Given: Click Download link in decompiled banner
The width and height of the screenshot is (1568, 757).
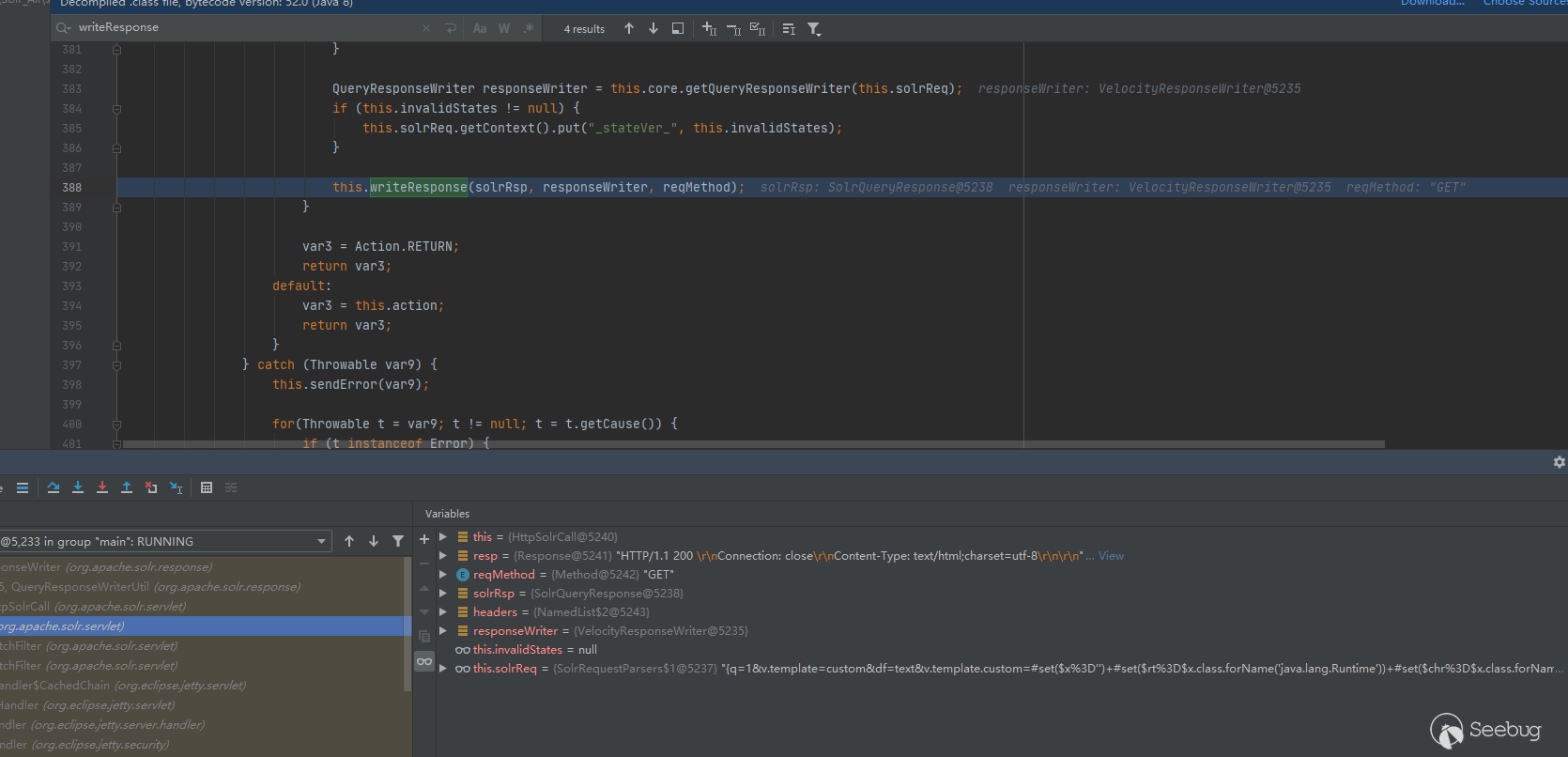Looking at the screenshot, I should (x=1432, y=3).
